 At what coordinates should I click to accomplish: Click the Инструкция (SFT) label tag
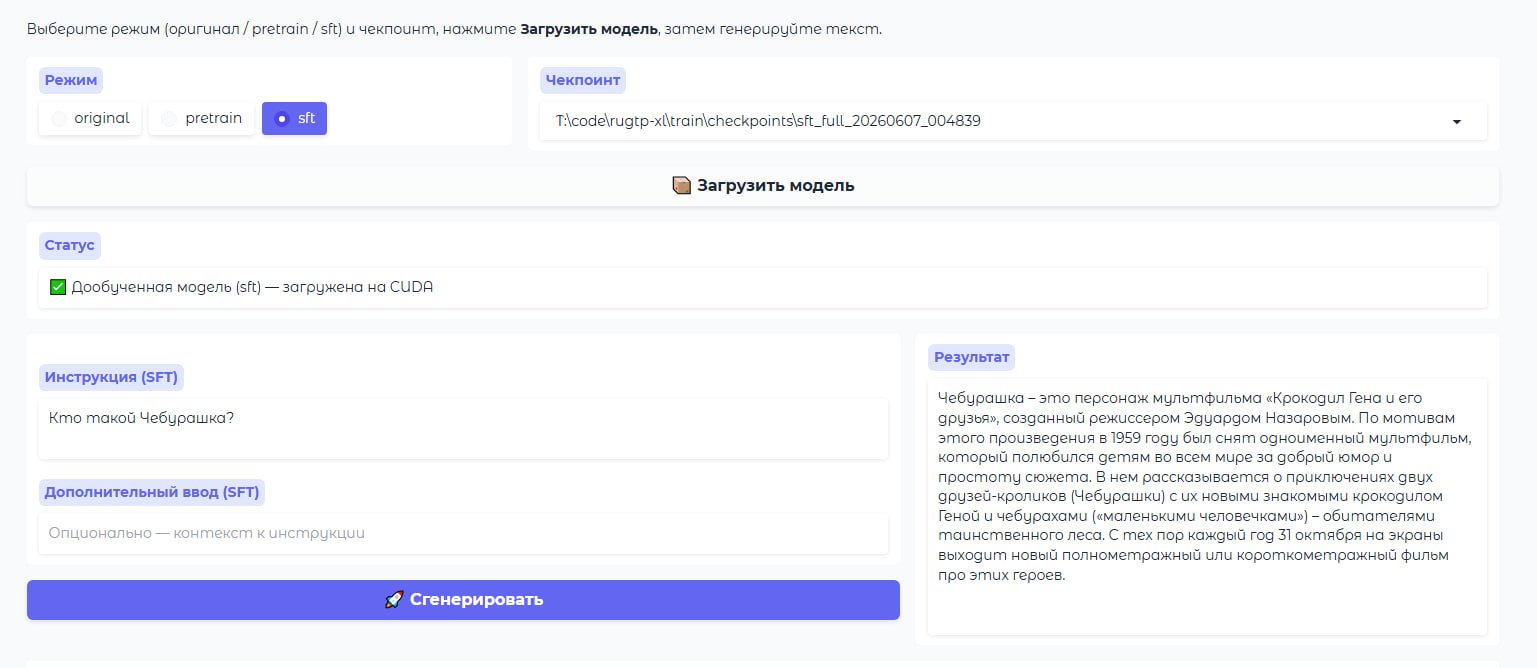click(111, 377)
